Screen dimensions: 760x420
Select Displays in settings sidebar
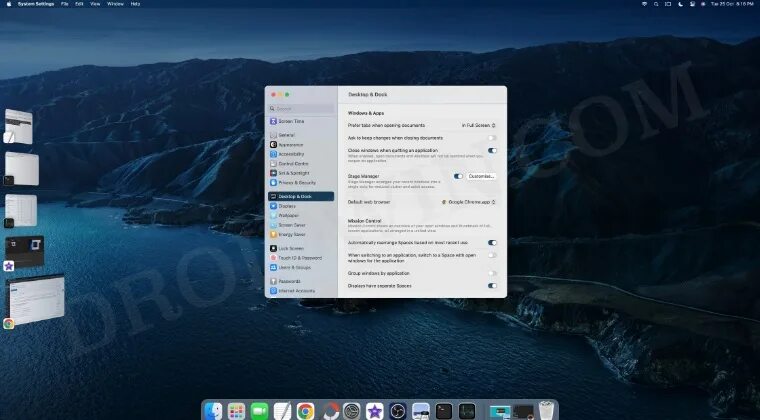coord(301,206)
